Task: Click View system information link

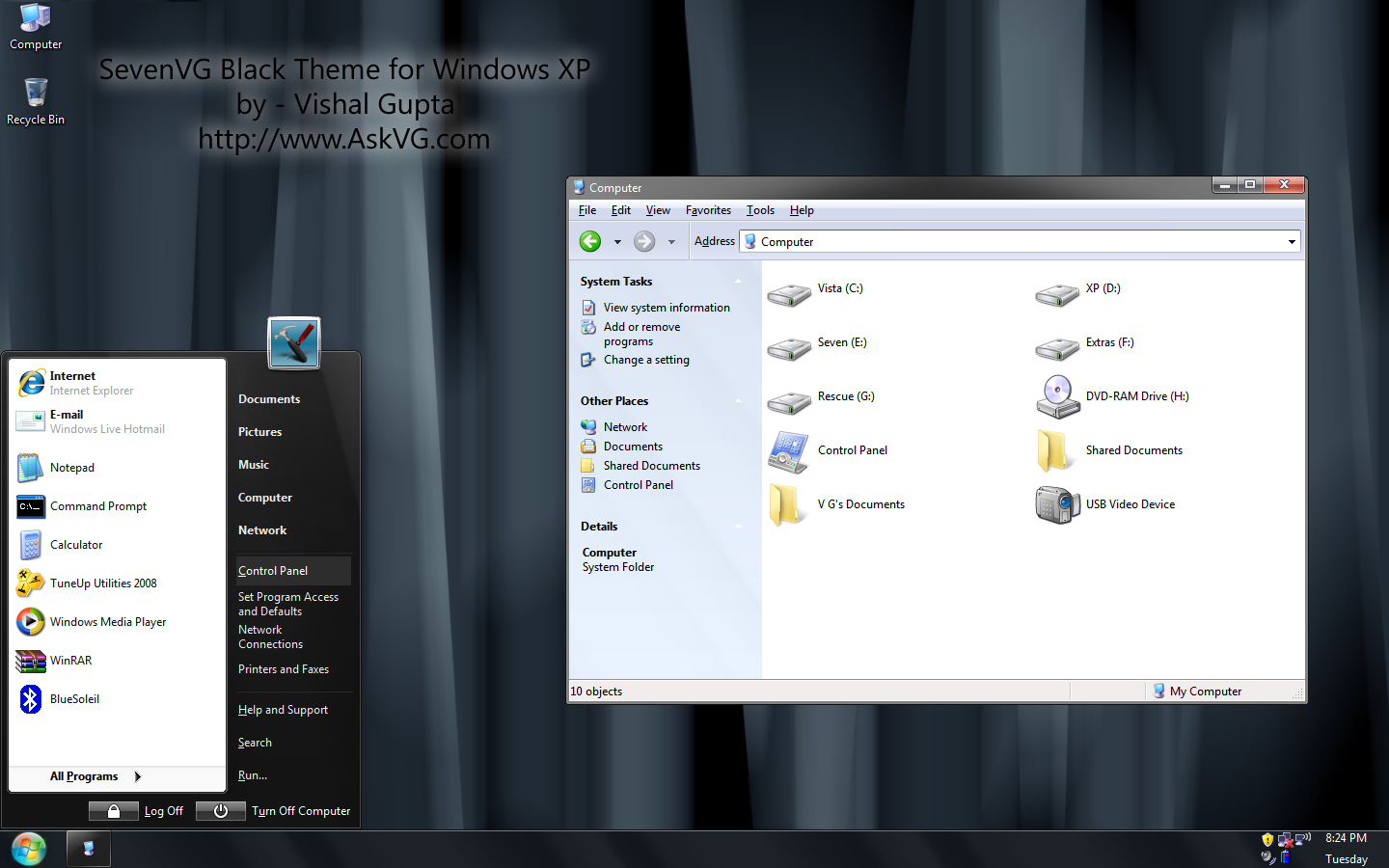Action: [x=667, y=308]
